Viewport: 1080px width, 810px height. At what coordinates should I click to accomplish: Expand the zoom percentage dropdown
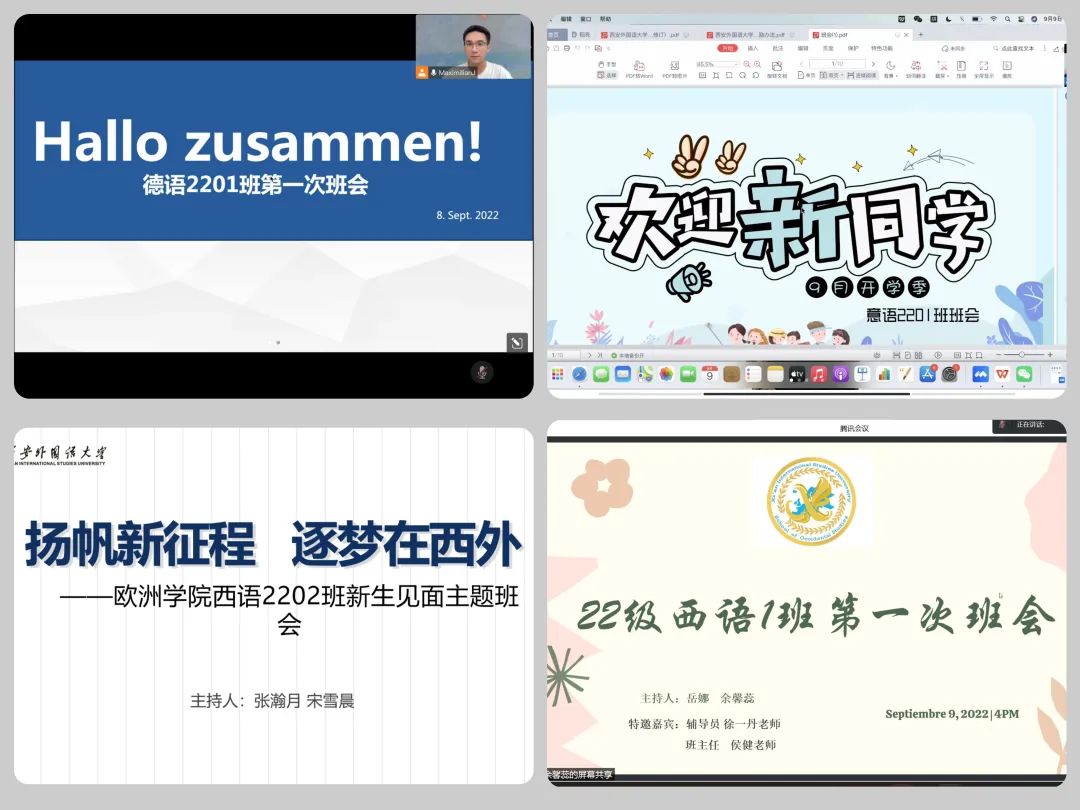click(735, 64)
